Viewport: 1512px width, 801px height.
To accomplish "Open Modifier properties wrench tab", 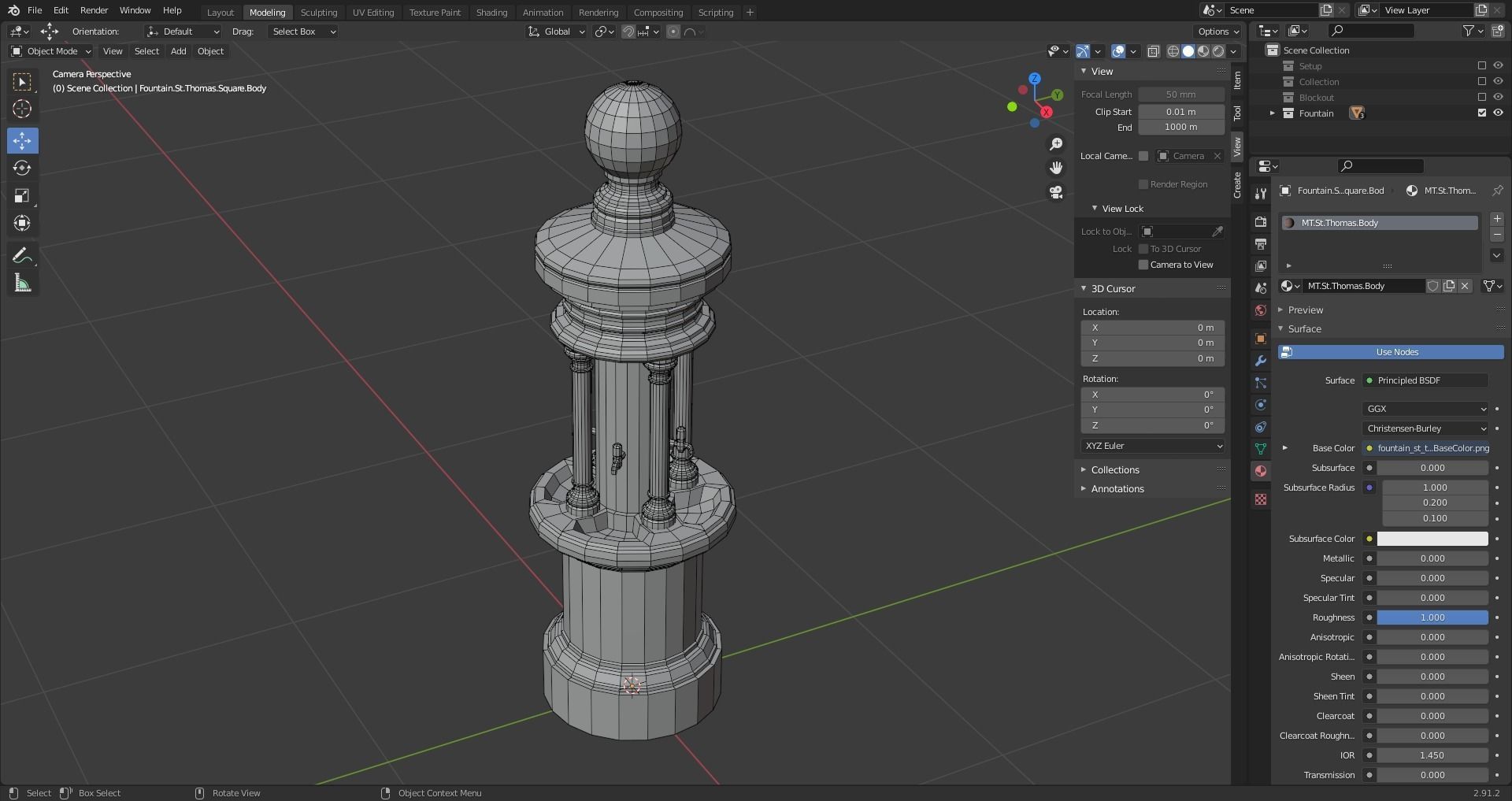I will pos(1261,361).
